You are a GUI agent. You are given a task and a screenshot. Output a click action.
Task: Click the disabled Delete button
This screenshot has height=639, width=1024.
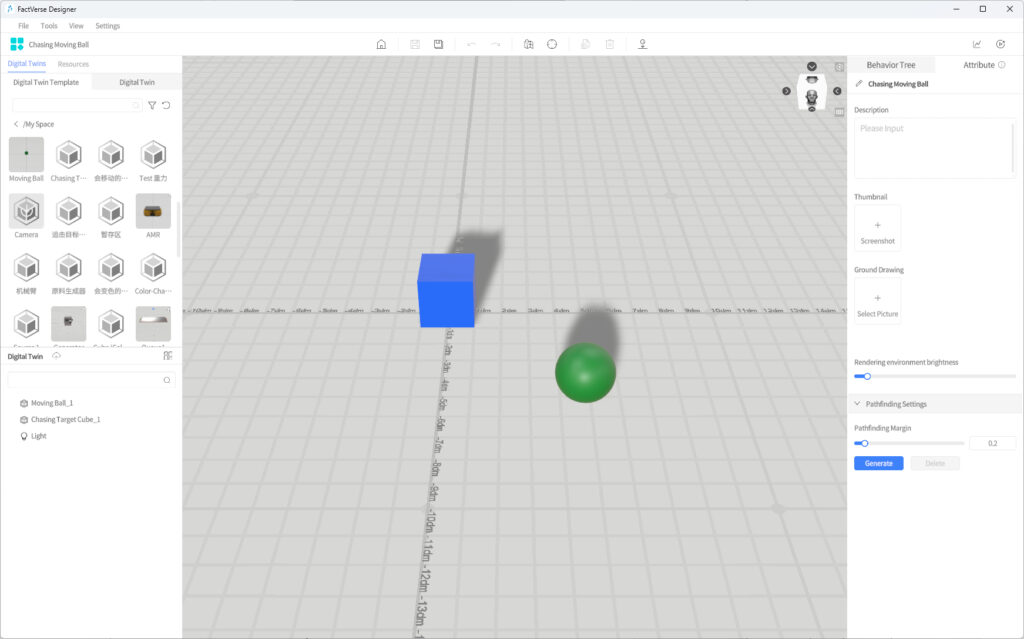[935, 463]
